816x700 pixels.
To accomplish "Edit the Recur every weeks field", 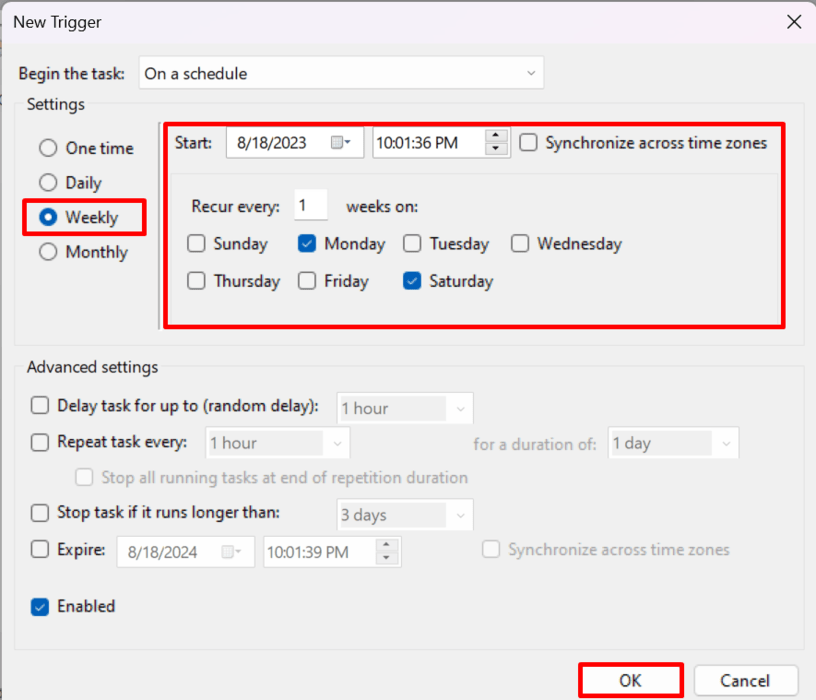I will 310,205.
